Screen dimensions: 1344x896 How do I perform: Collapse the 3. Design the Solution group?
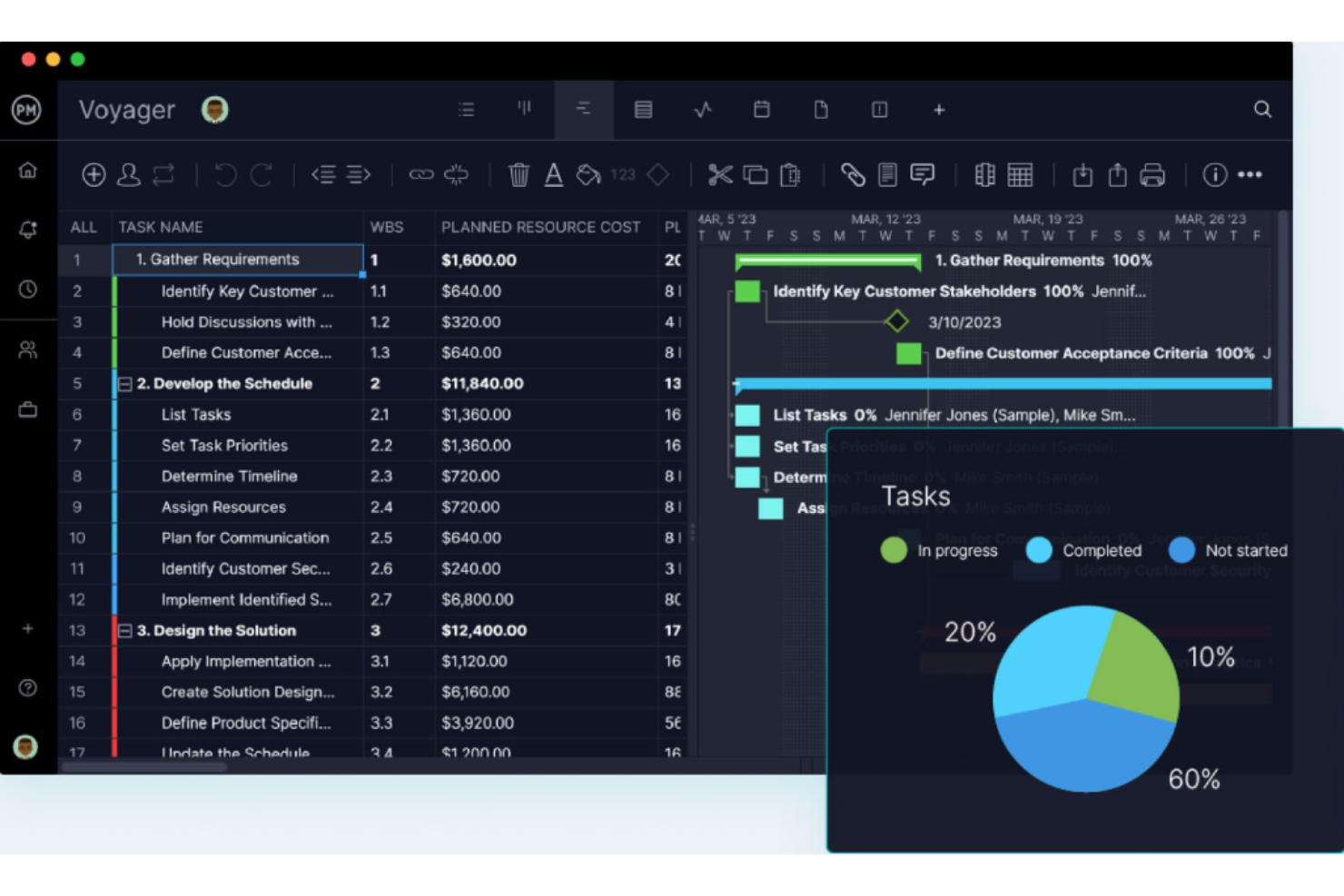(x=125, y=631)
